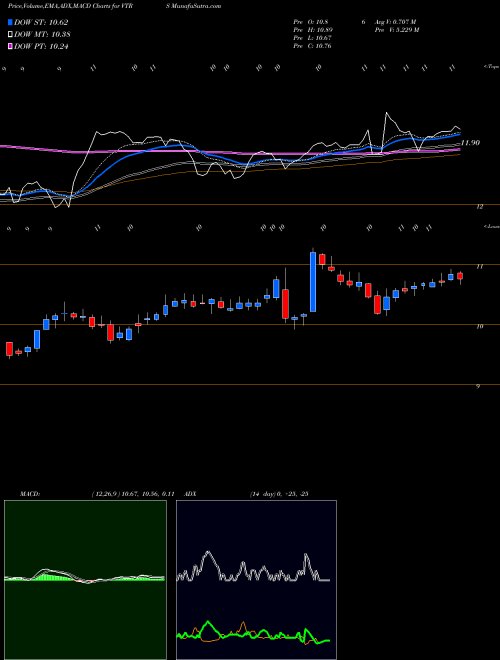Screen dimensions: 500x660
Task: Click the 'Pre H: 10.89' value
Action: (x=314, y=30)
